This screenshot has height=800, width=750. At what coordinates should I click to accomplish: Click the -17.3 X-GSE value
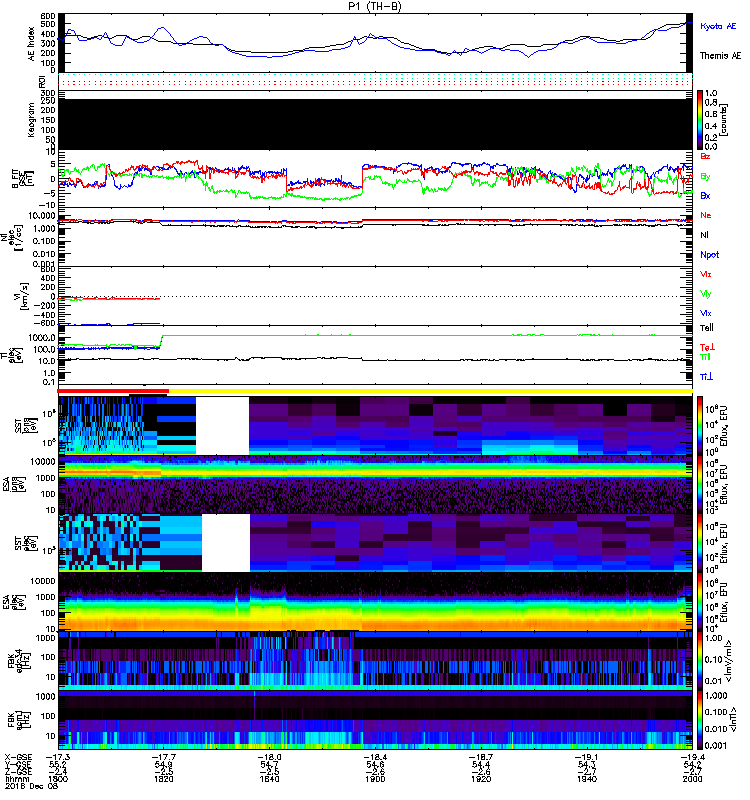pos(58,758)
